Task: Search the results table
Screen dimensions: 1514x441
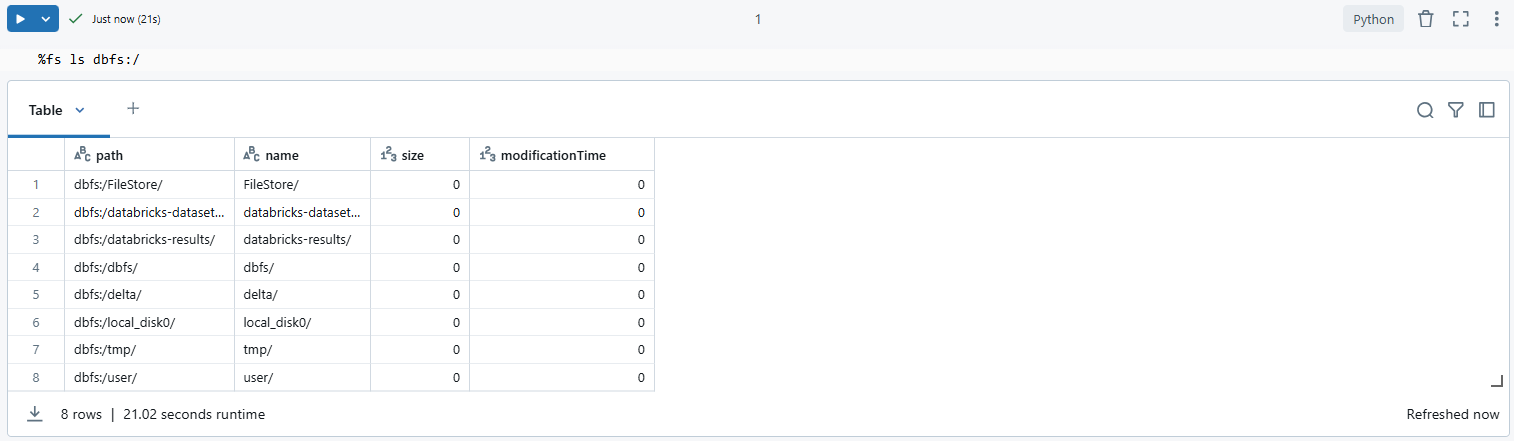Action: [1425, 110]
